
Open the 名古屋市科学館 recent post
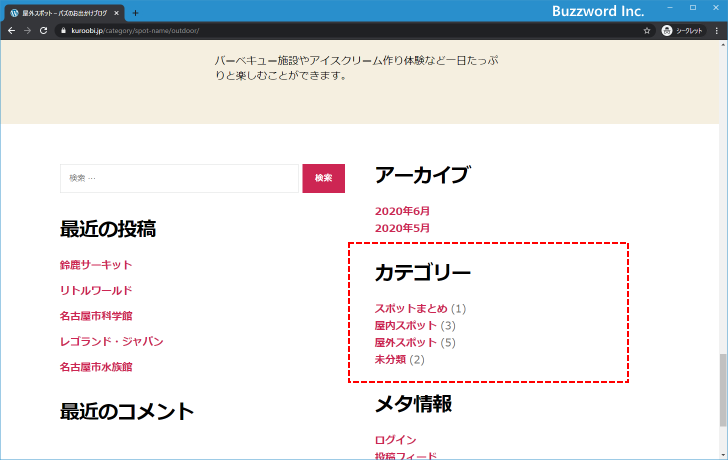(96, 316)
